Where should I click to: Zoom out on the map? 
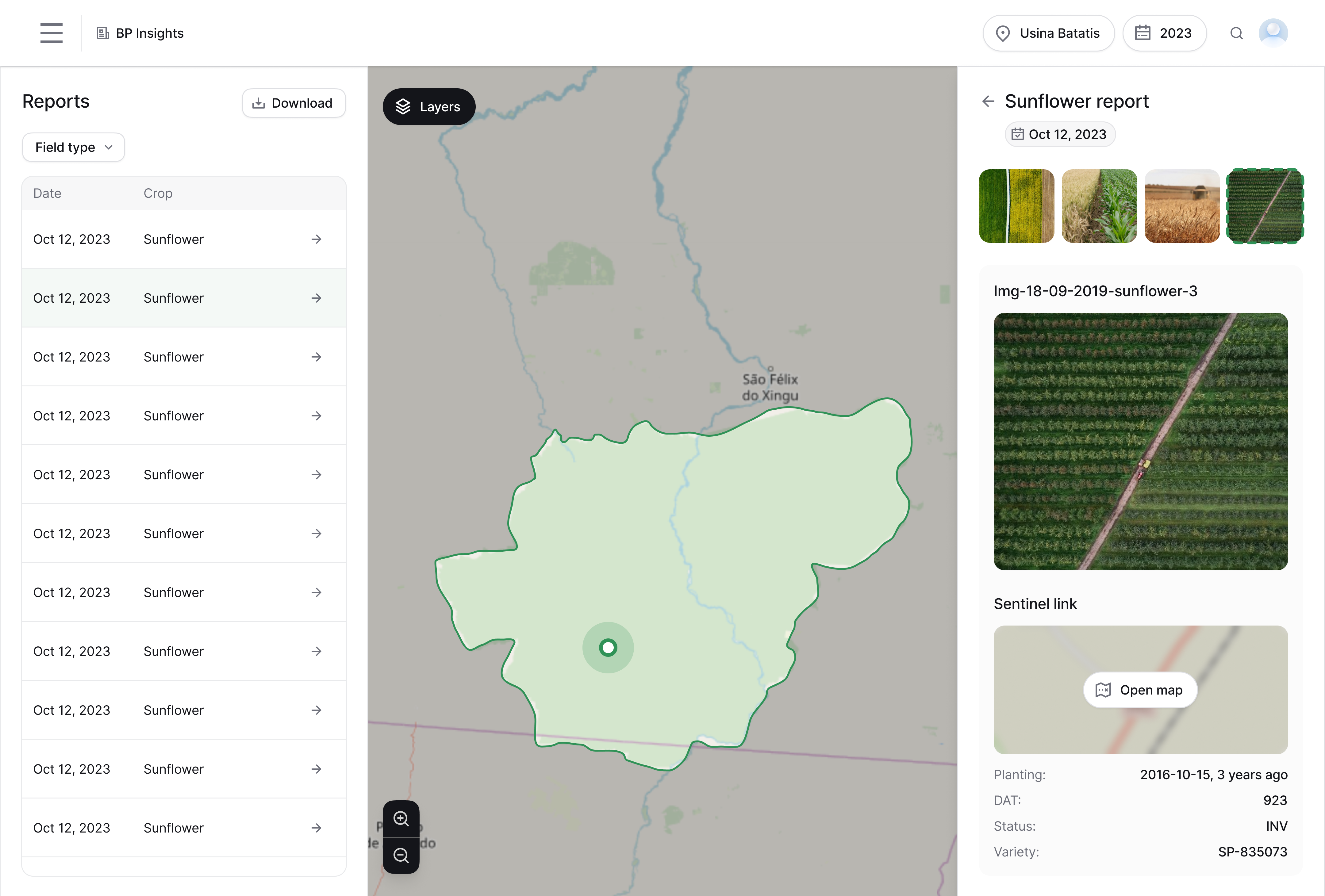(401, 856)
